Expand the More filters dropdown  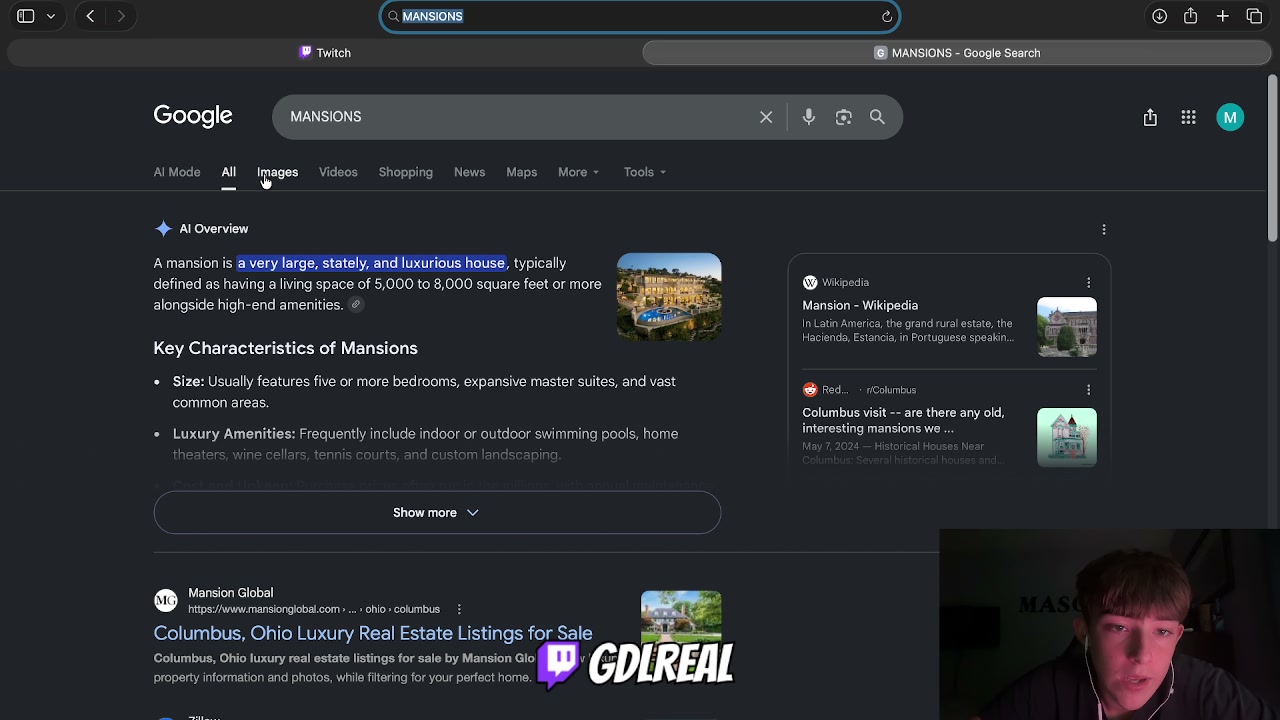579,172
